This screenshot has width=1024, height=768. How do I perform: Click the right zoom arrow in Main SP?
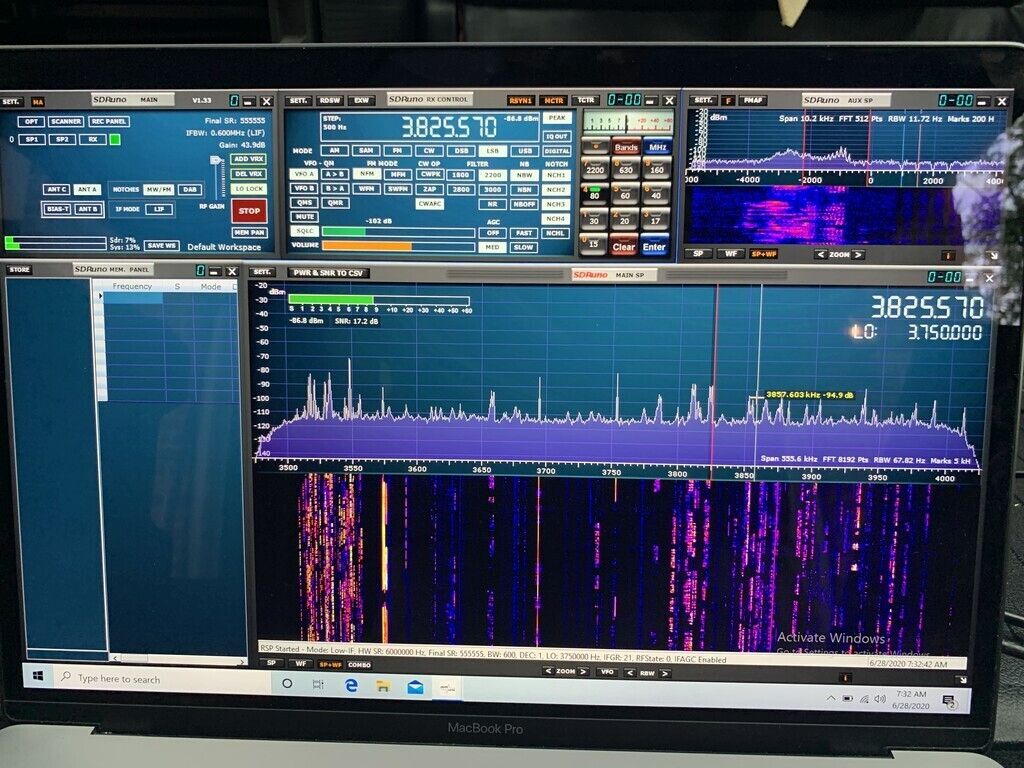pos(583,672)
